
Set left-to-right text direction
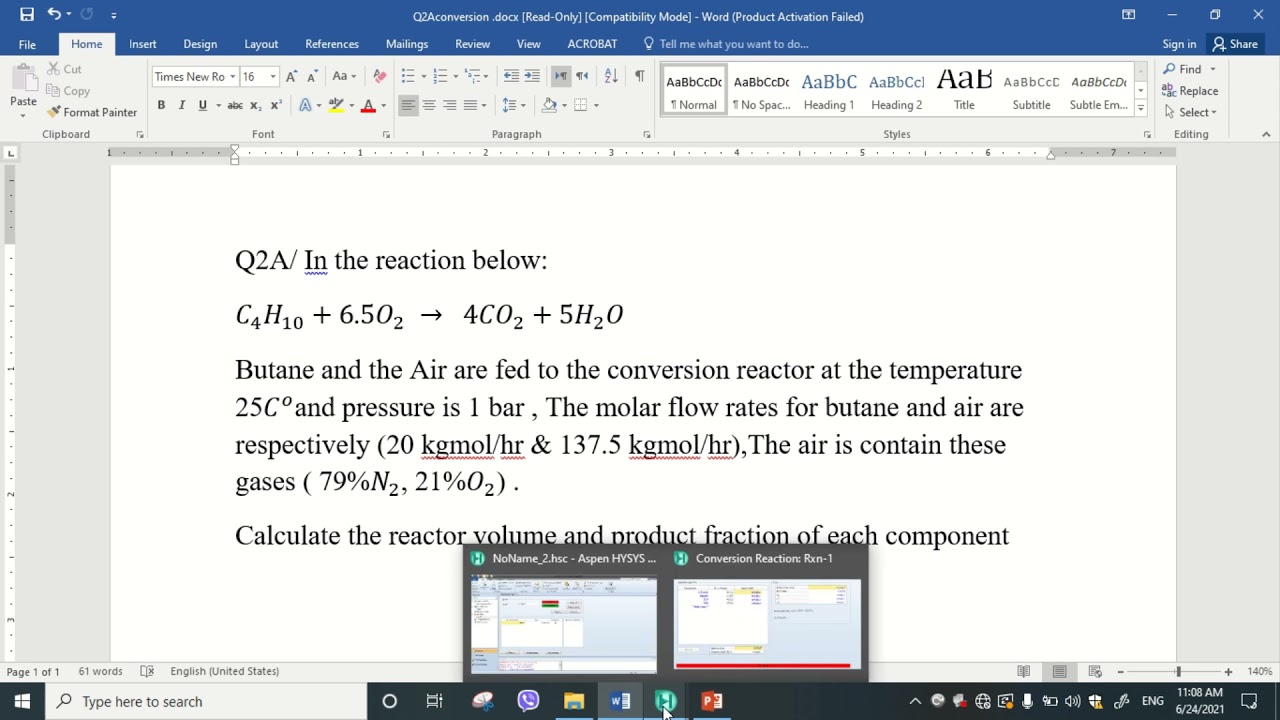(561, 76)
